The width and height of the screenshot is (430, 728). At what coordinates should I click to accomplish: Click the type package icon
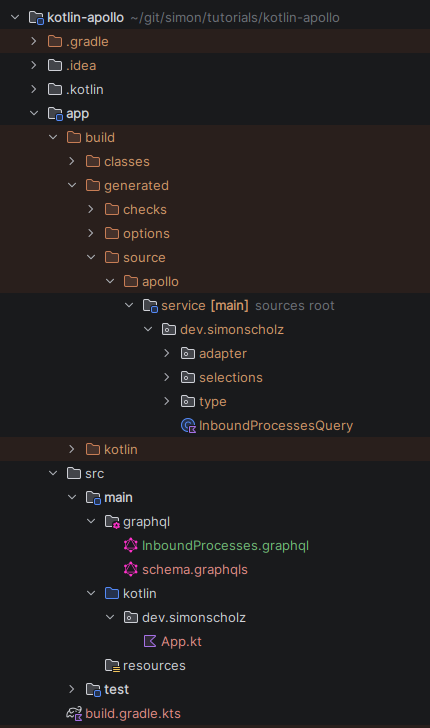[188, 401]
